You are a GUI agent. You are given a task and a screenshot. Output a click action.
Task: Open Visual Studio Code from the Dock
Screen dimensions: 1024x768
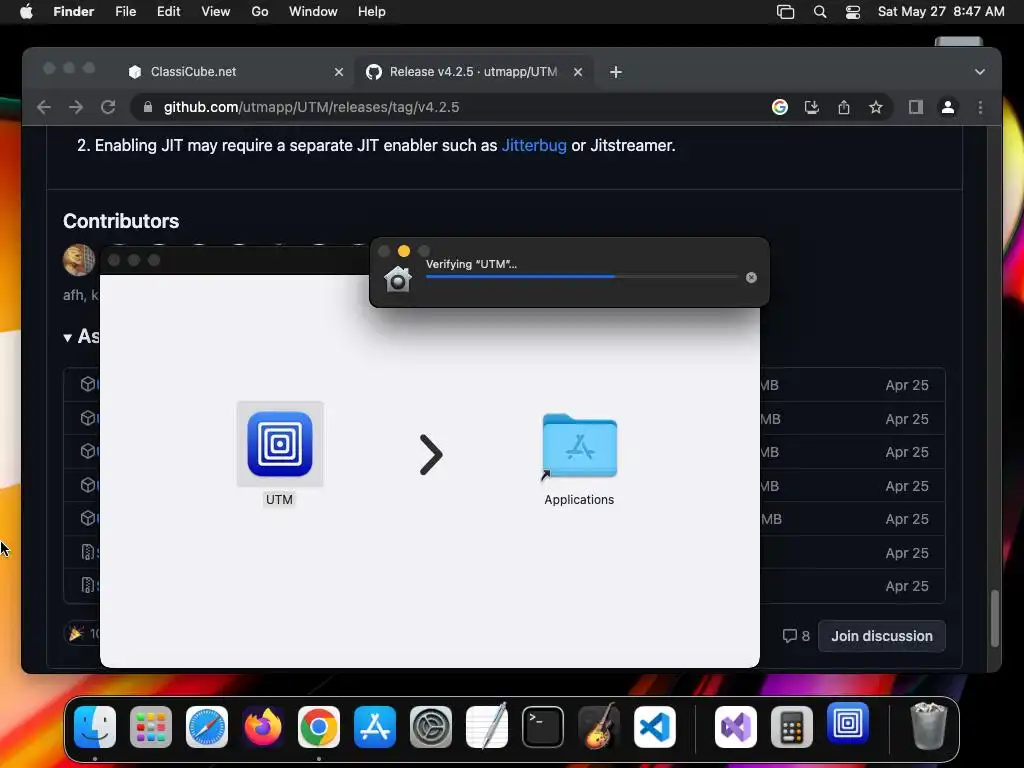point(654,727)
